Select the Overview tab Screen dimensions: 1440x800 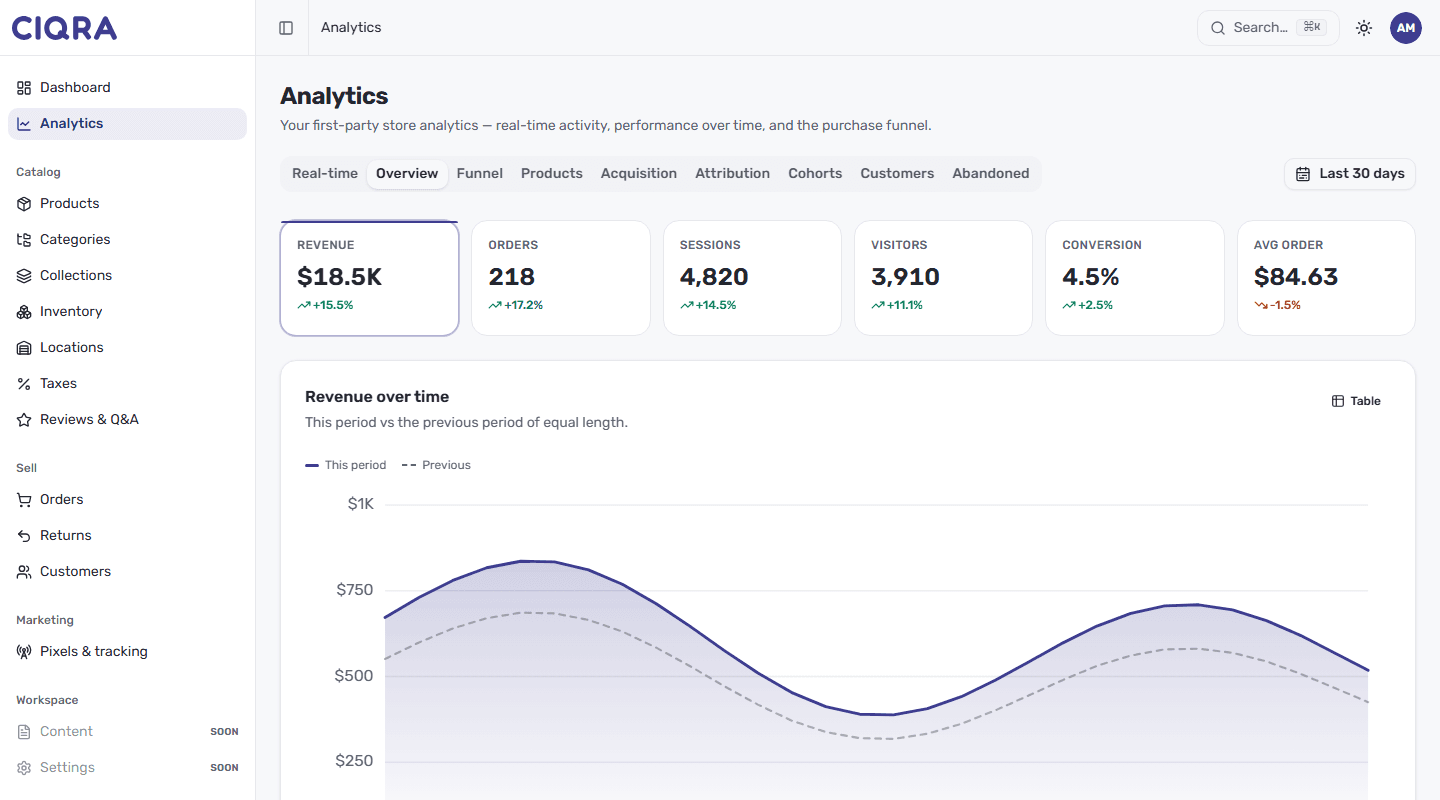[x=407, y=174]
